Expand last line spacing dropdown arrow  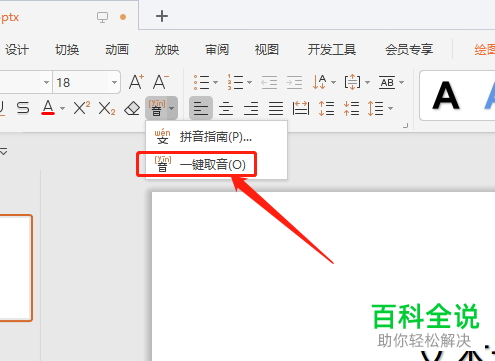pos(390,108)
